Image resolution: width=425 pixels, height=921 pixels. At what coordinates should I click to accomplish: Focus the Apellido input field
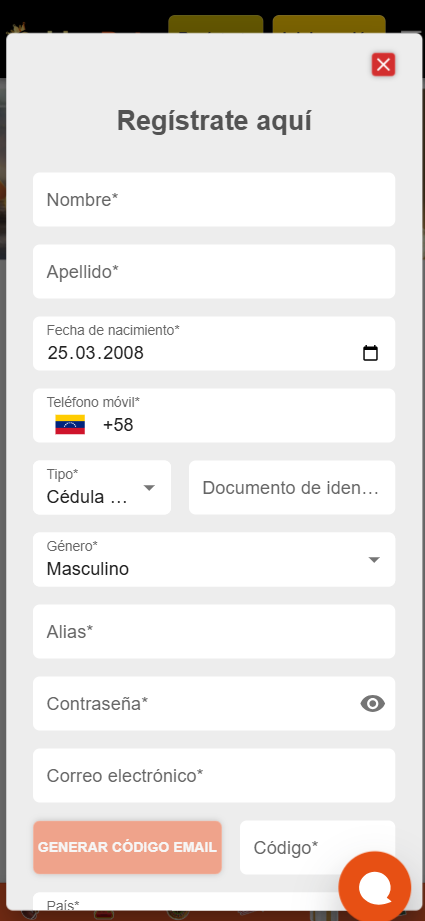tap(214, 271)
